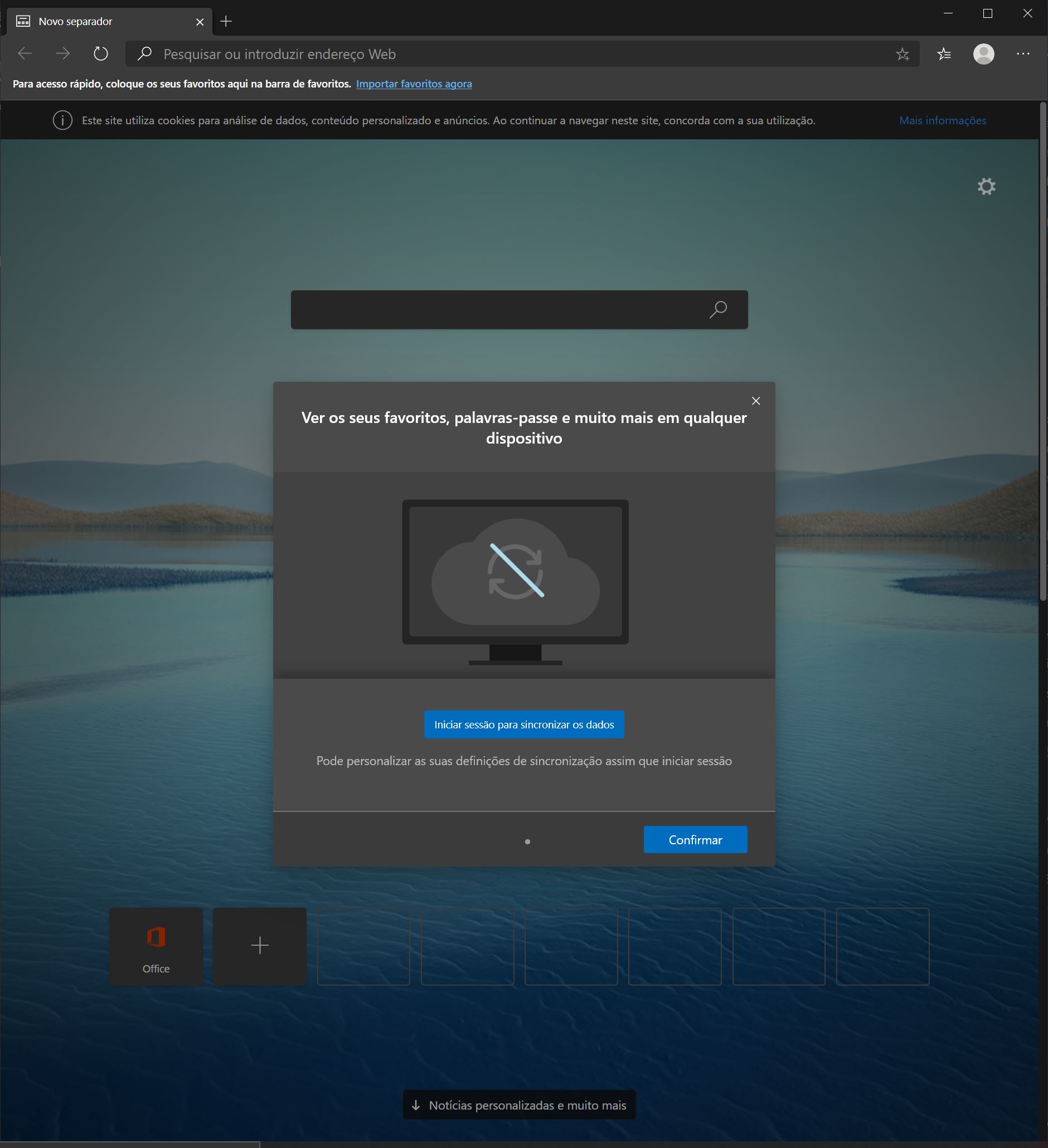Add a site with the plus tile
Image resolution: width=1048 pixels, height=1148 pixels.
tap(260, 946)
